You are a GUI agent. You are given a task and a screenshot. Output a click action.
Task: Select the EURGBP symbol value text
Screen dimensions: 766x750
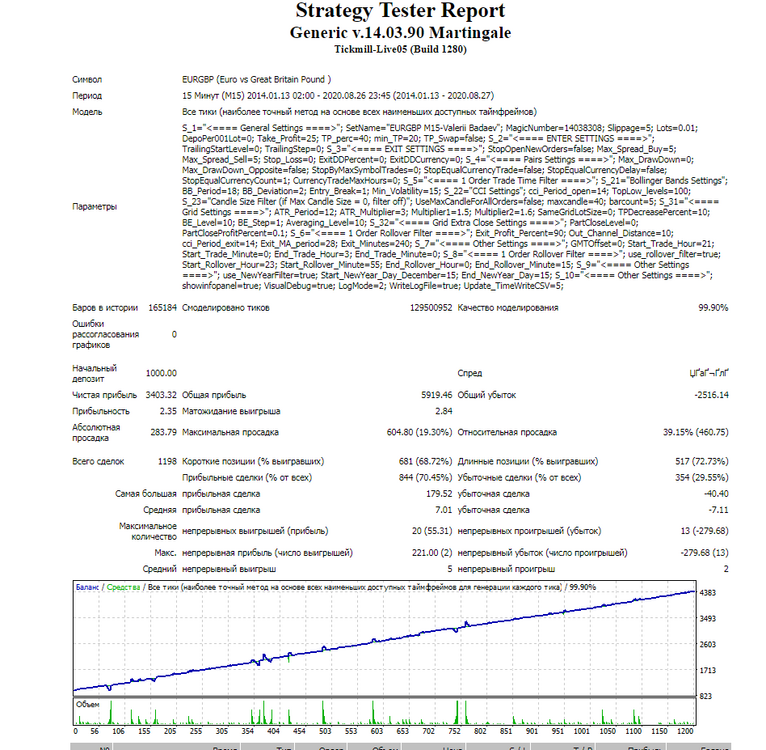click(256, 80)
